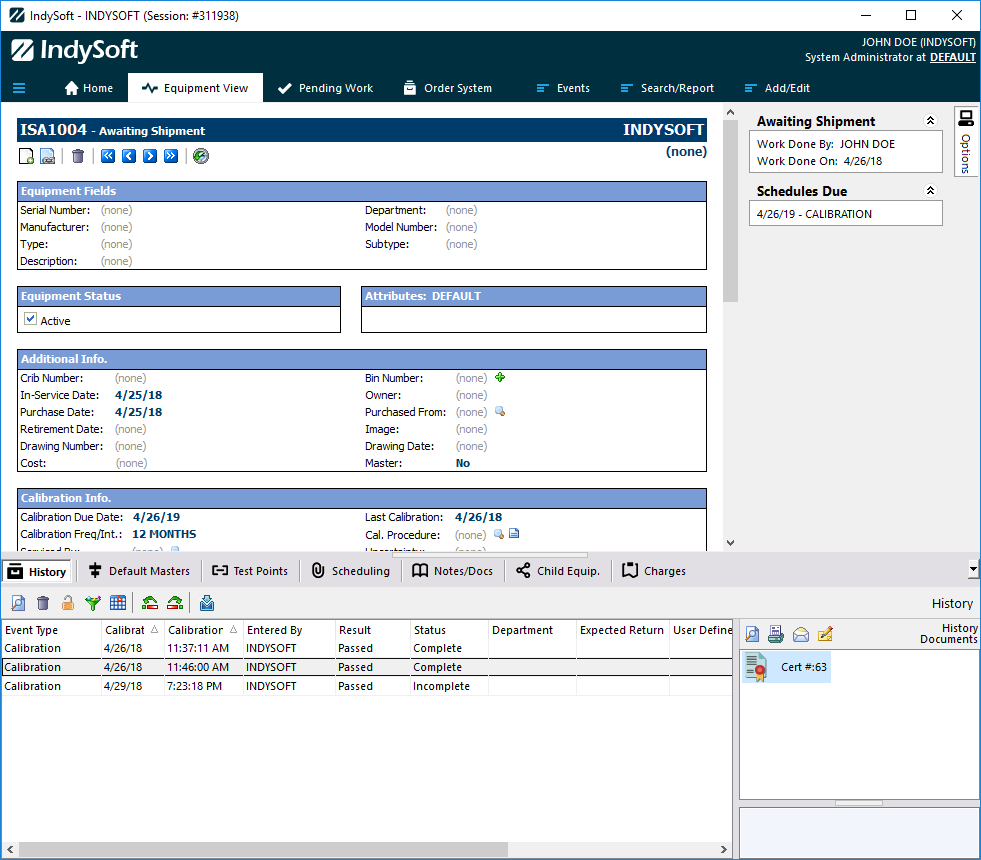Screen dimensions: 981x860
Task: Click the green plus next to Bin Number
Action: click(500, 378)
